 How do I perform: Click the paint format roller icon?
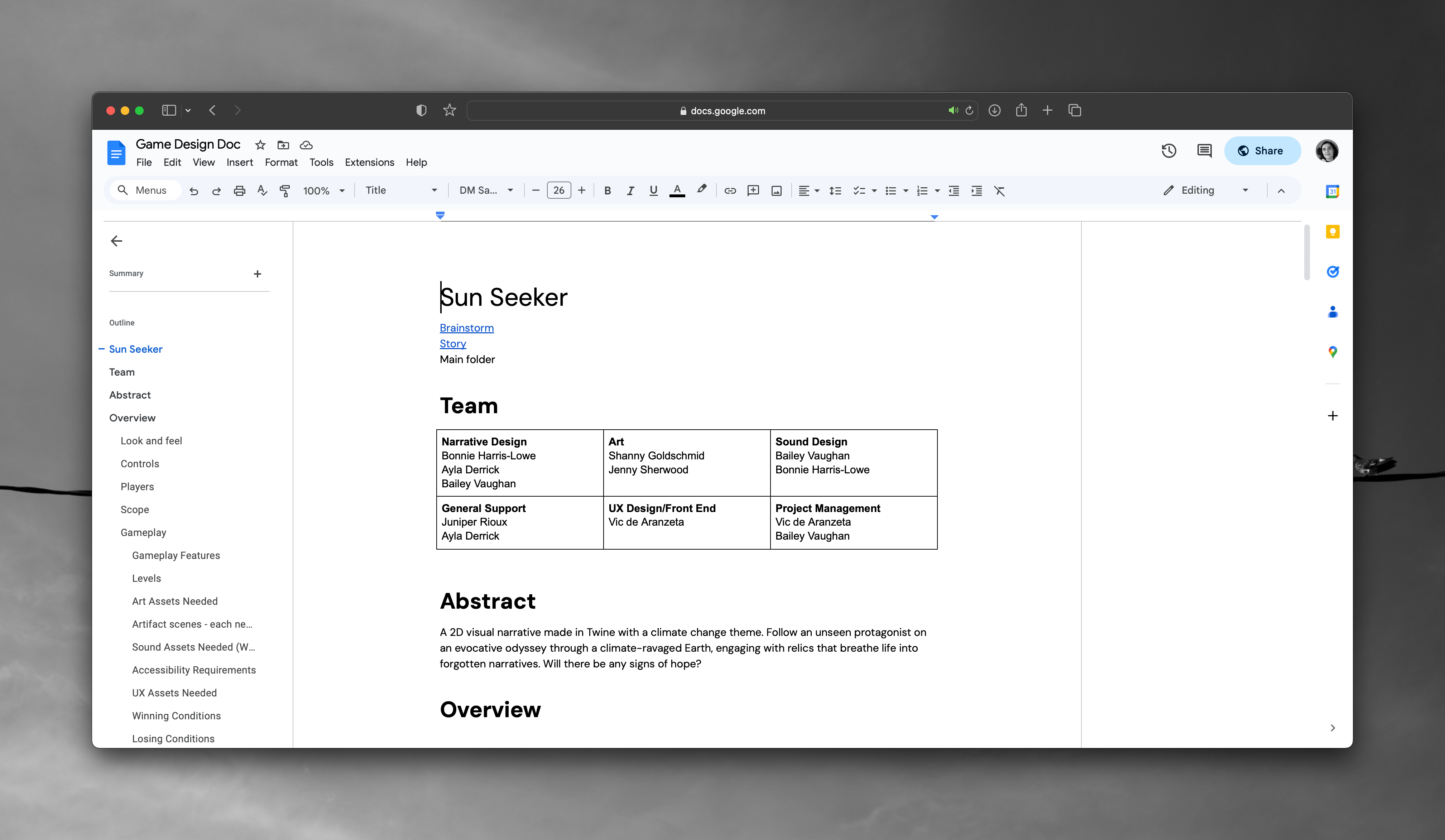coord(284,190)
